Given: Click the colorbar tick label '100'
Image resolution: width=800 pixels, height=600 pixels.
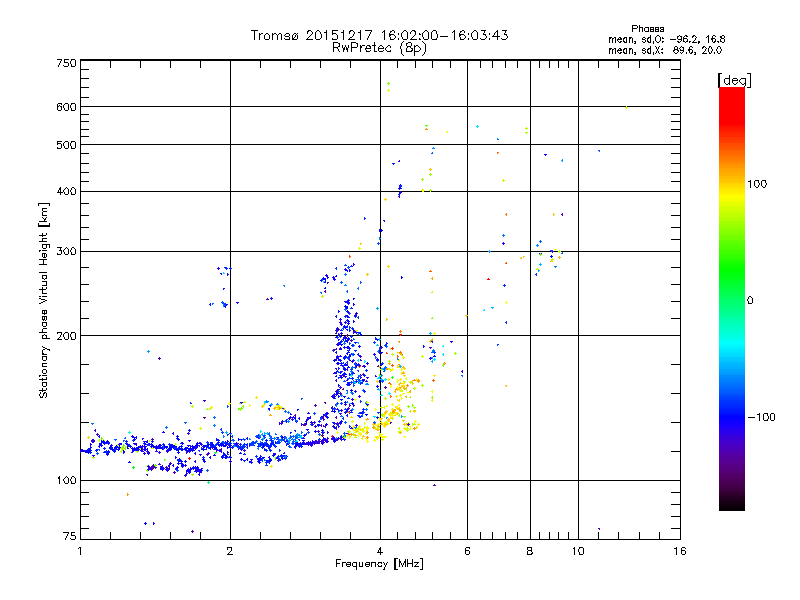Looking at the screenshot, I should (x=757, y=184).
